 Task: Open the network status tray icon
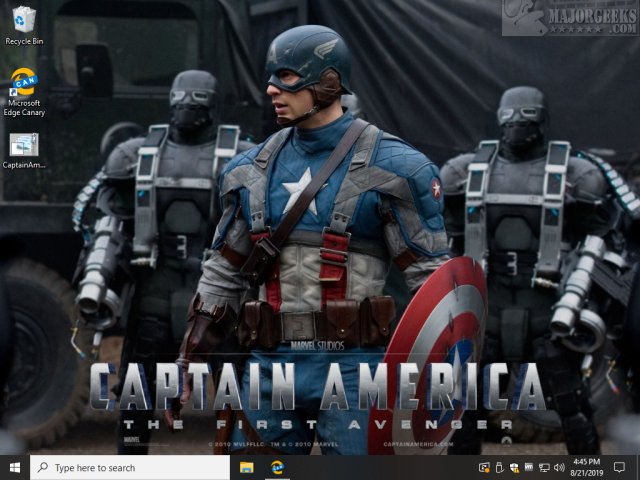click(x=544, y=468)
